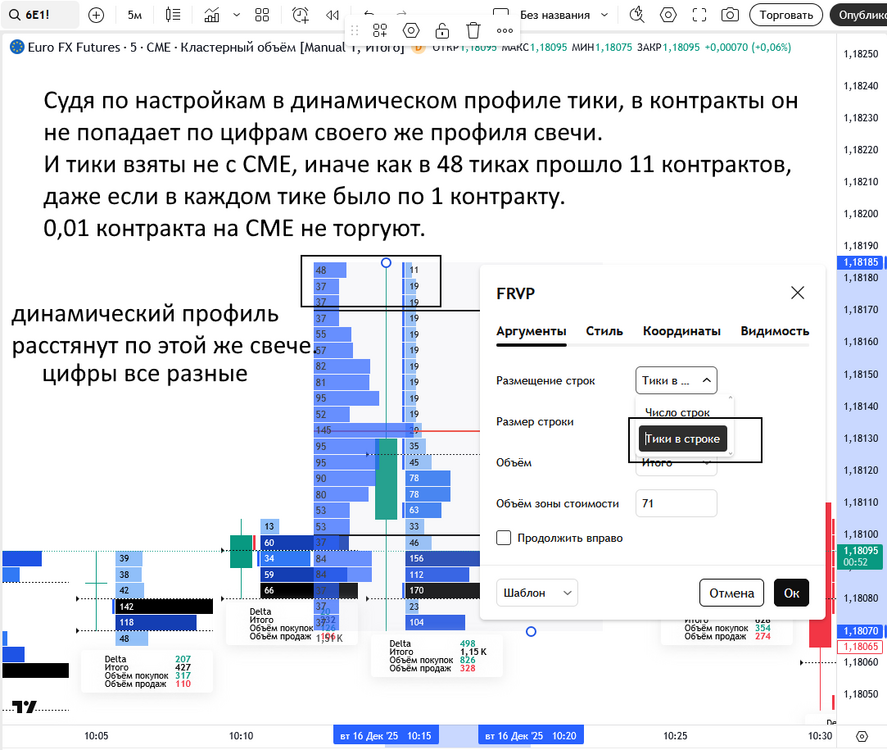Enable the Продолжить вправо checkbox
Viewport: 887px width, 750px height.
503,538
